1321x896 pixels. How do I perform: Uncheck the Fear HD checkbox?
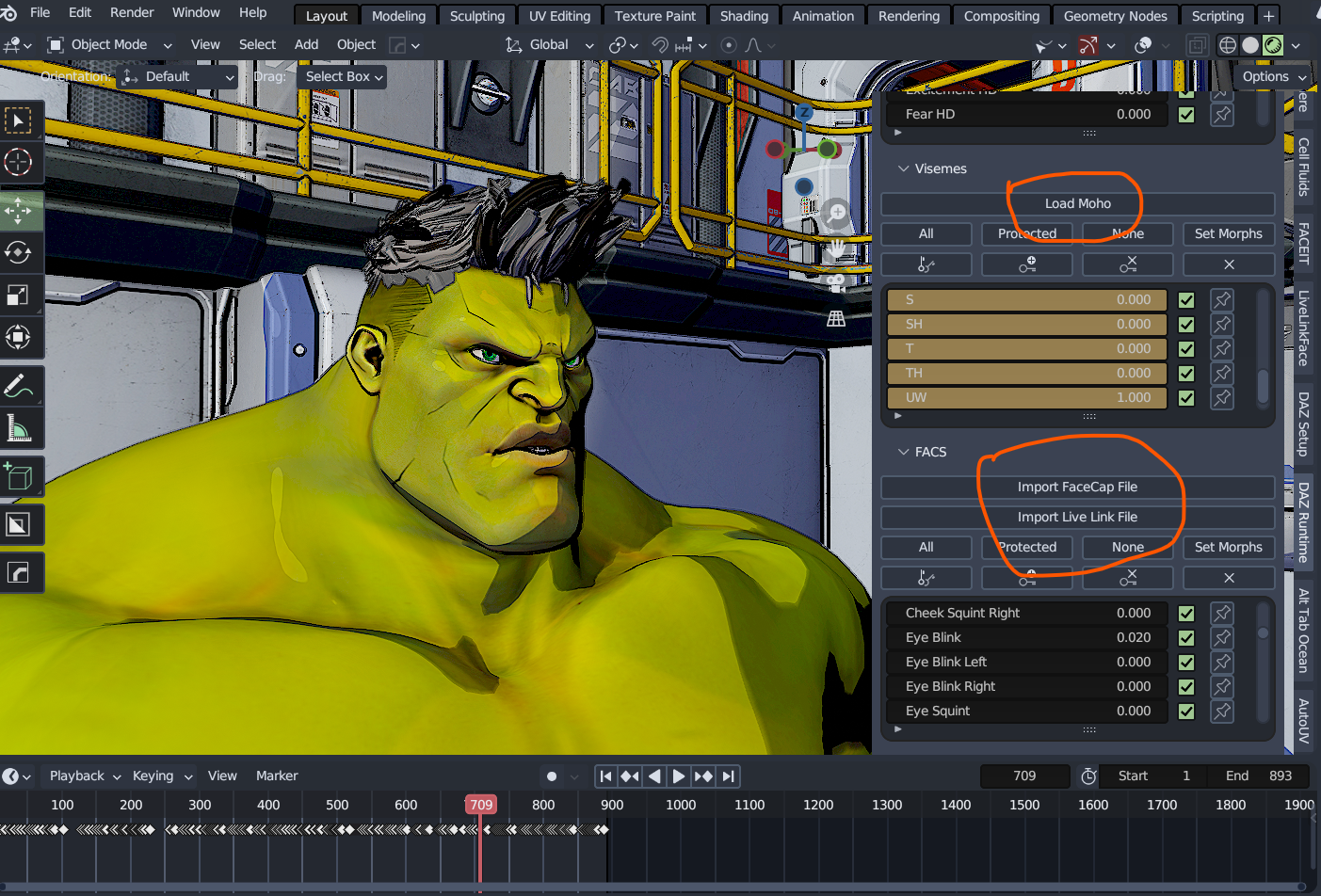pyautogui.click(x=1186, y=115)
